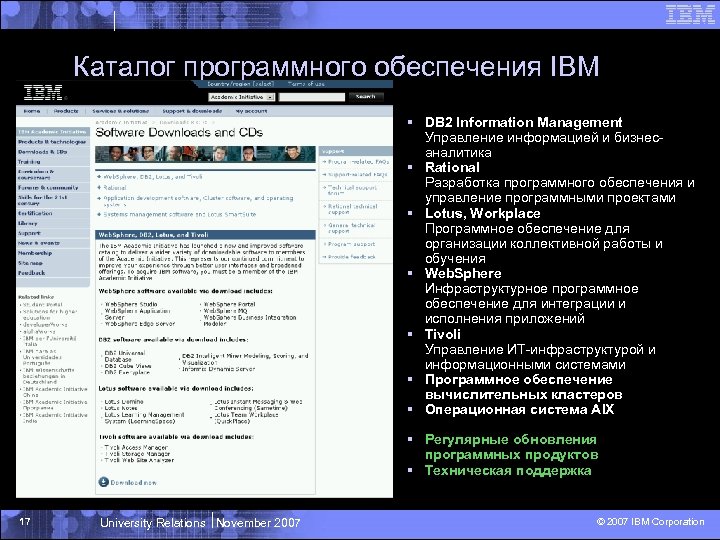Screen dimensions: 720x540
Task: Select IBM Academic Initiative sidebar header
Action: tap(52, 132)
